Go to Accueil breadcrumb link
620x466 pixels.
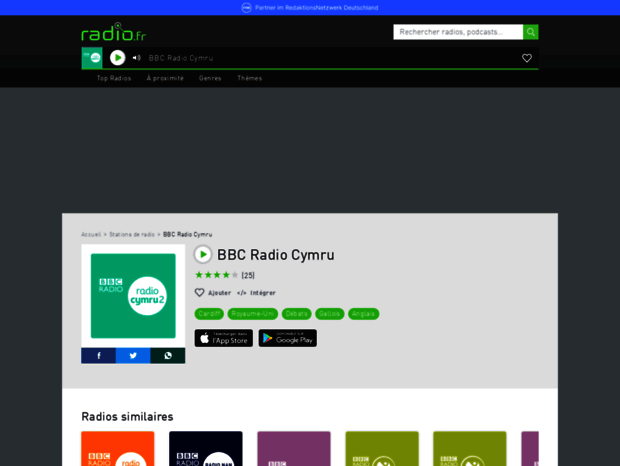click(x=91, y=234)
